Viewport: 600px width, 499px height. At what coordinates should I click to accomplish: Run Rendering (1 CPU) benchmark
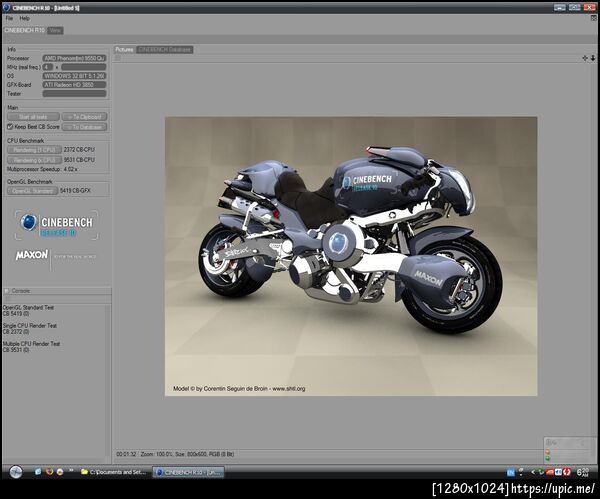click(33, 150)
